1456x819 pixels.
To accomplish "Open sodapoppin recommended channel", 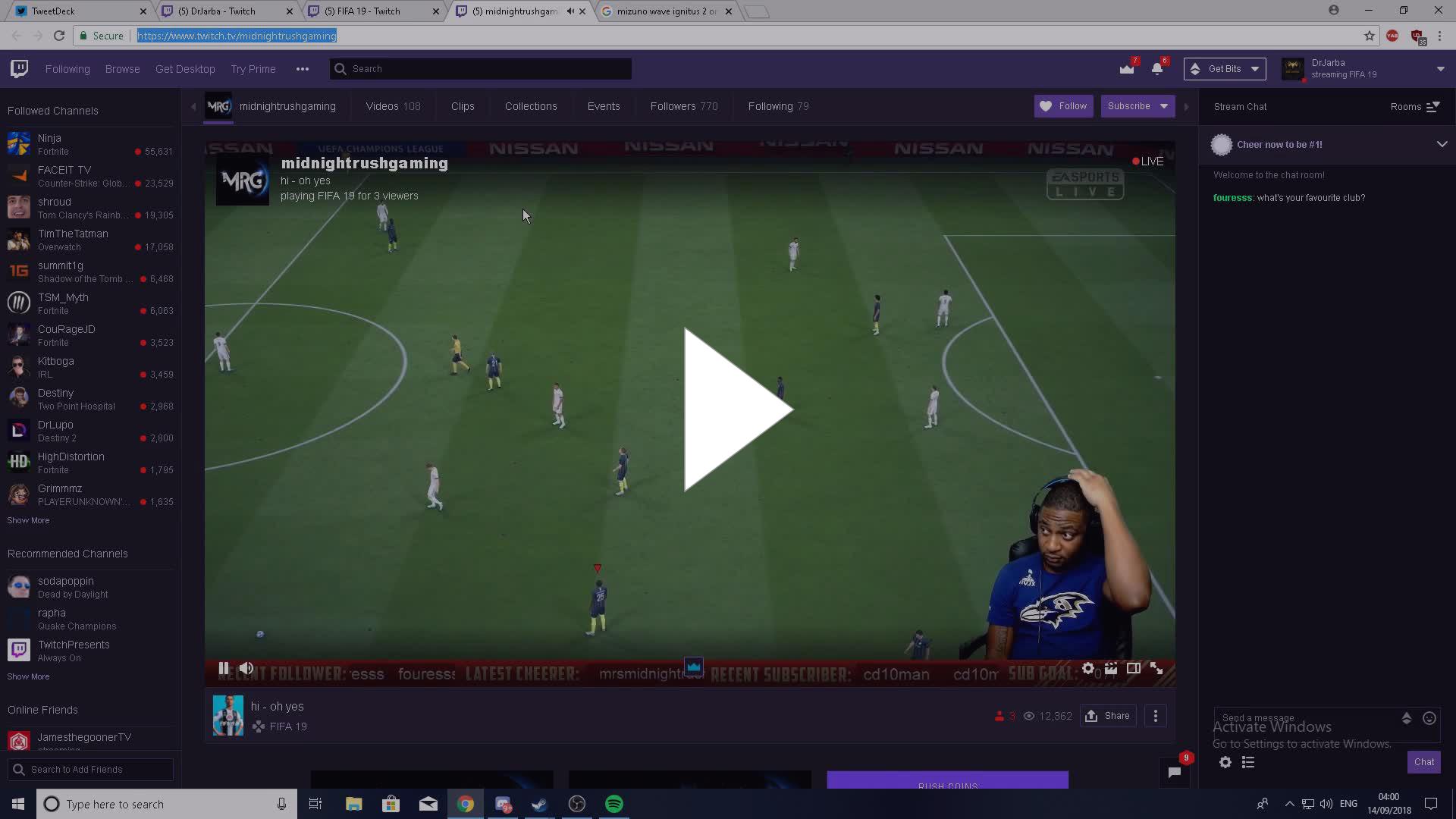I will pos(90,587).
